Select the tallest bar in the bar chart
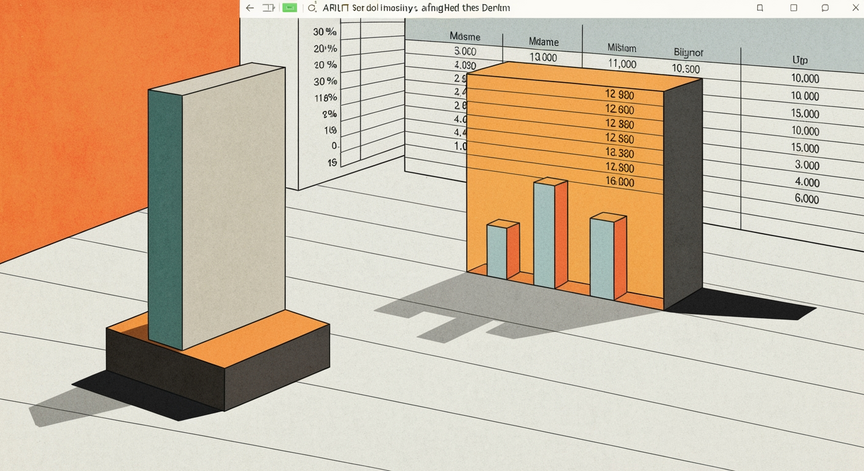The height and width of the screenshot is (471, 864). pyautogui.click(x=550, y=233)
